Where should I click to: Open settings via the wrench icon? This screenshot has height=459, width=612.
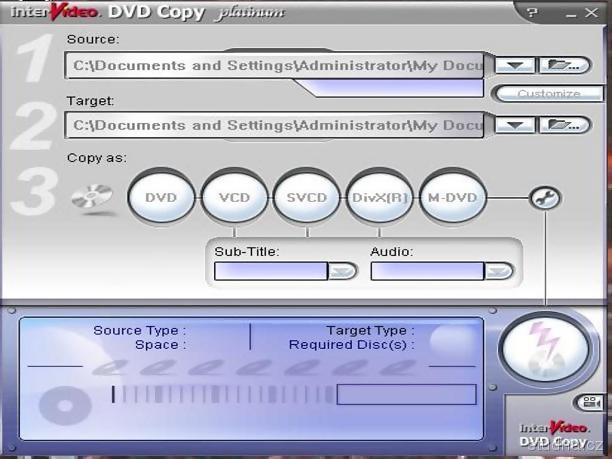click(x=545, y=198)
